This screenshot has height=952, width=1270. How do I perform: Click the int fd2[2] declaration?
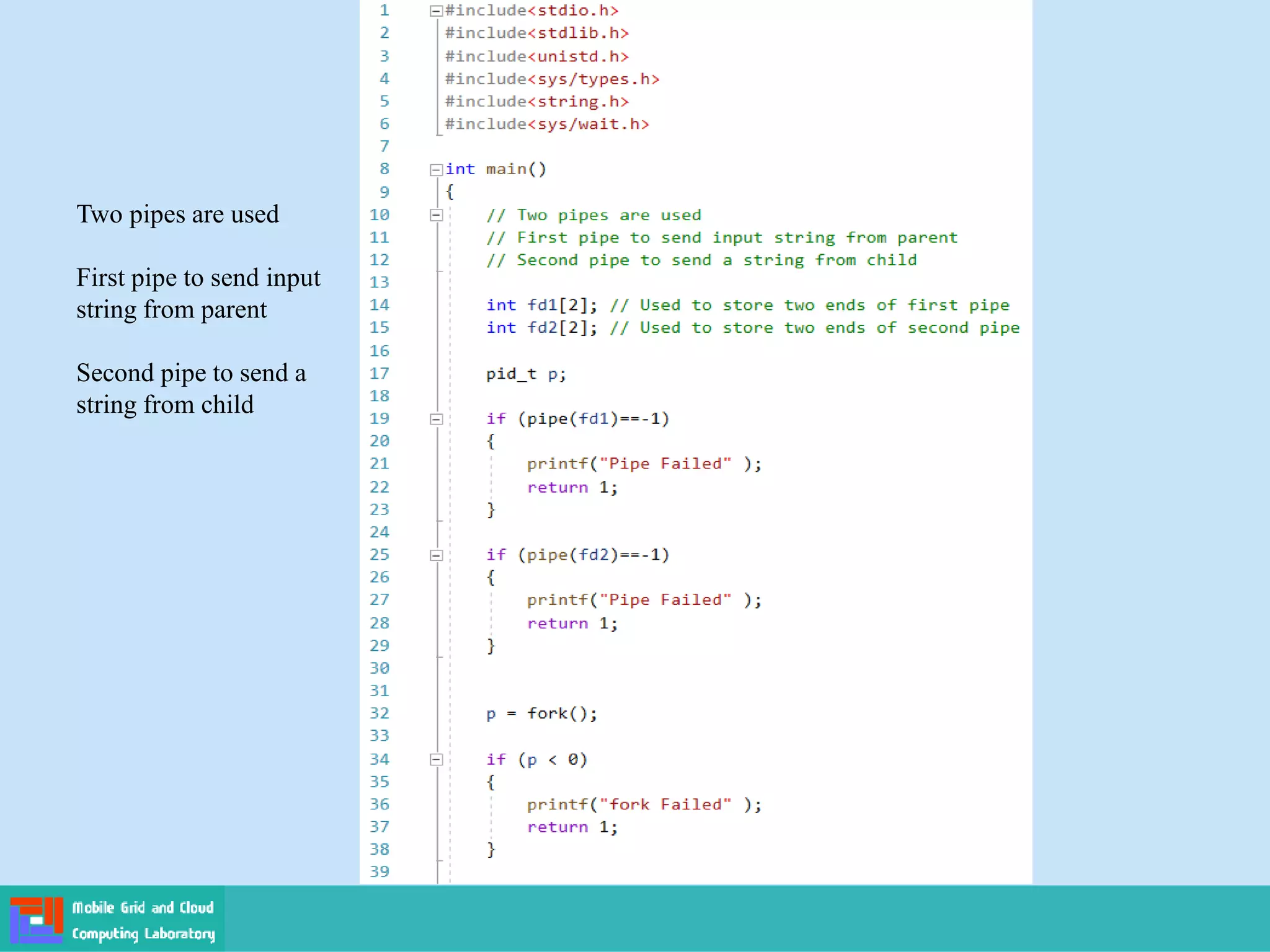[541, 328]
